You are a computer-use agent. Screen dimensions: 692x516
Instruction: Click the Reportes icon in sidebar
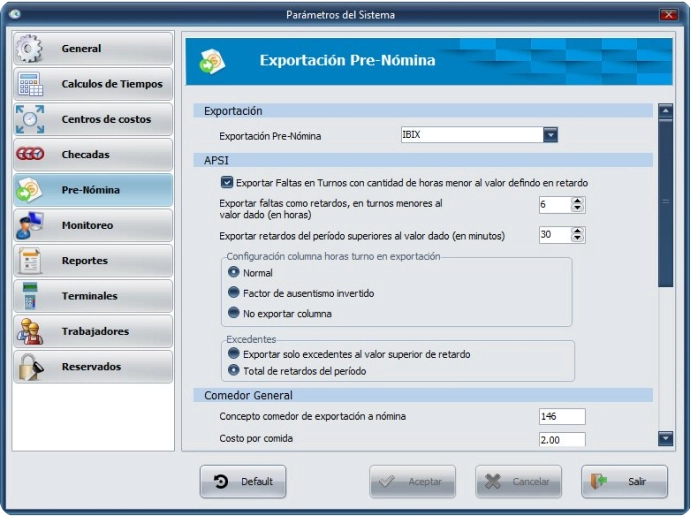point(30,261)
